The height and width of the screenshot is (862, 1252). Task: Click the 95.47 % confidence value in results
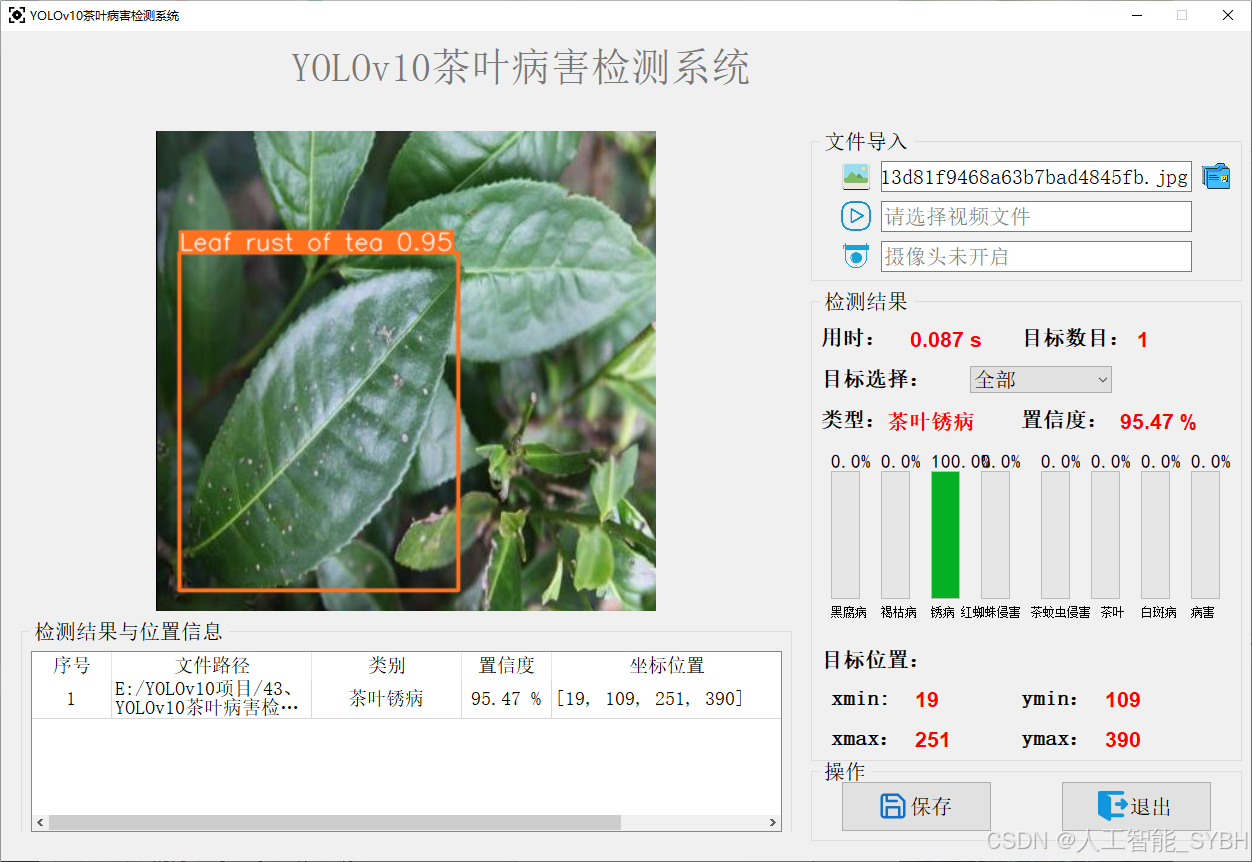1158,422
